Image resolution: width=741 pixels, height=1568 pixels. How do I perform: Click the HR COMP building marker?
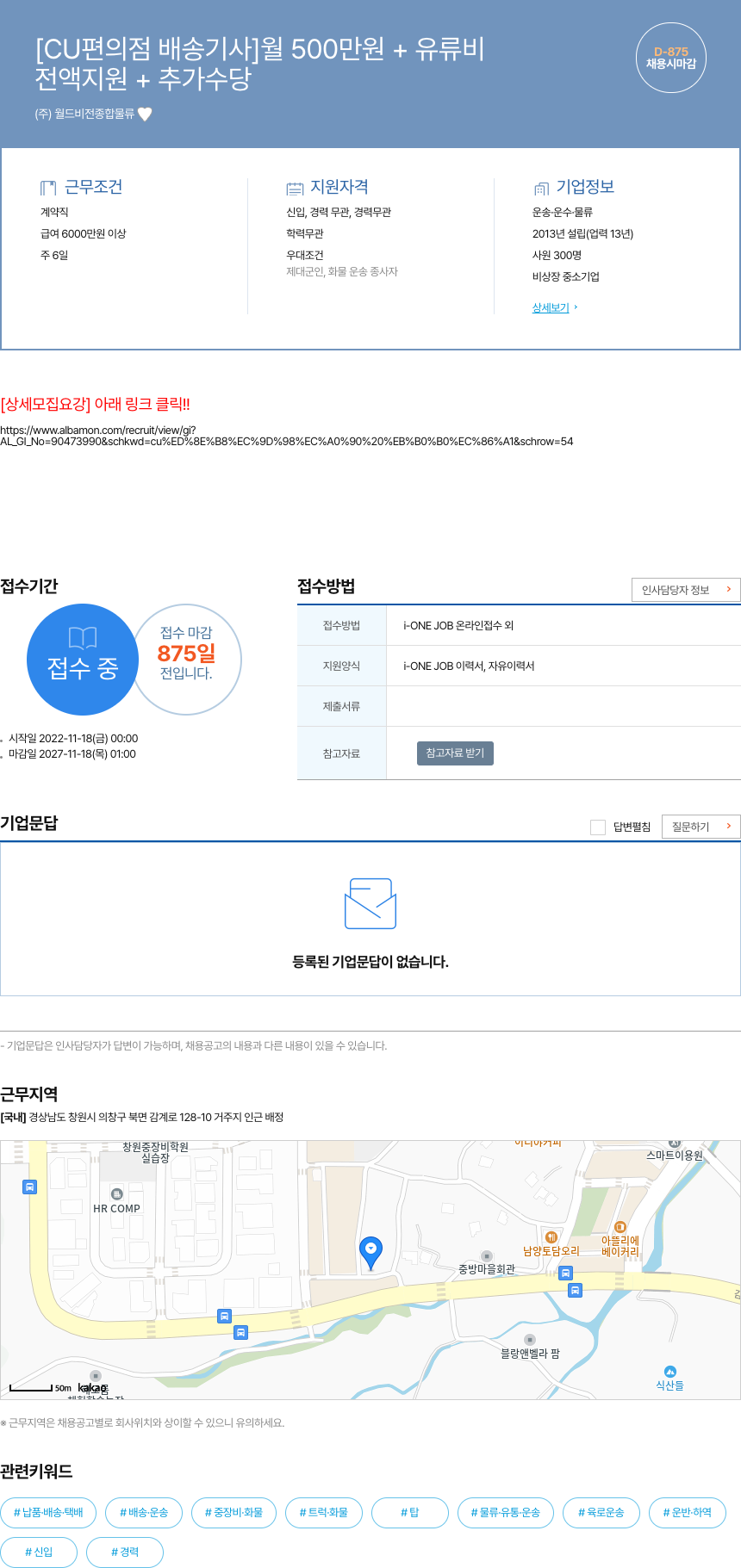(117, 1193)
